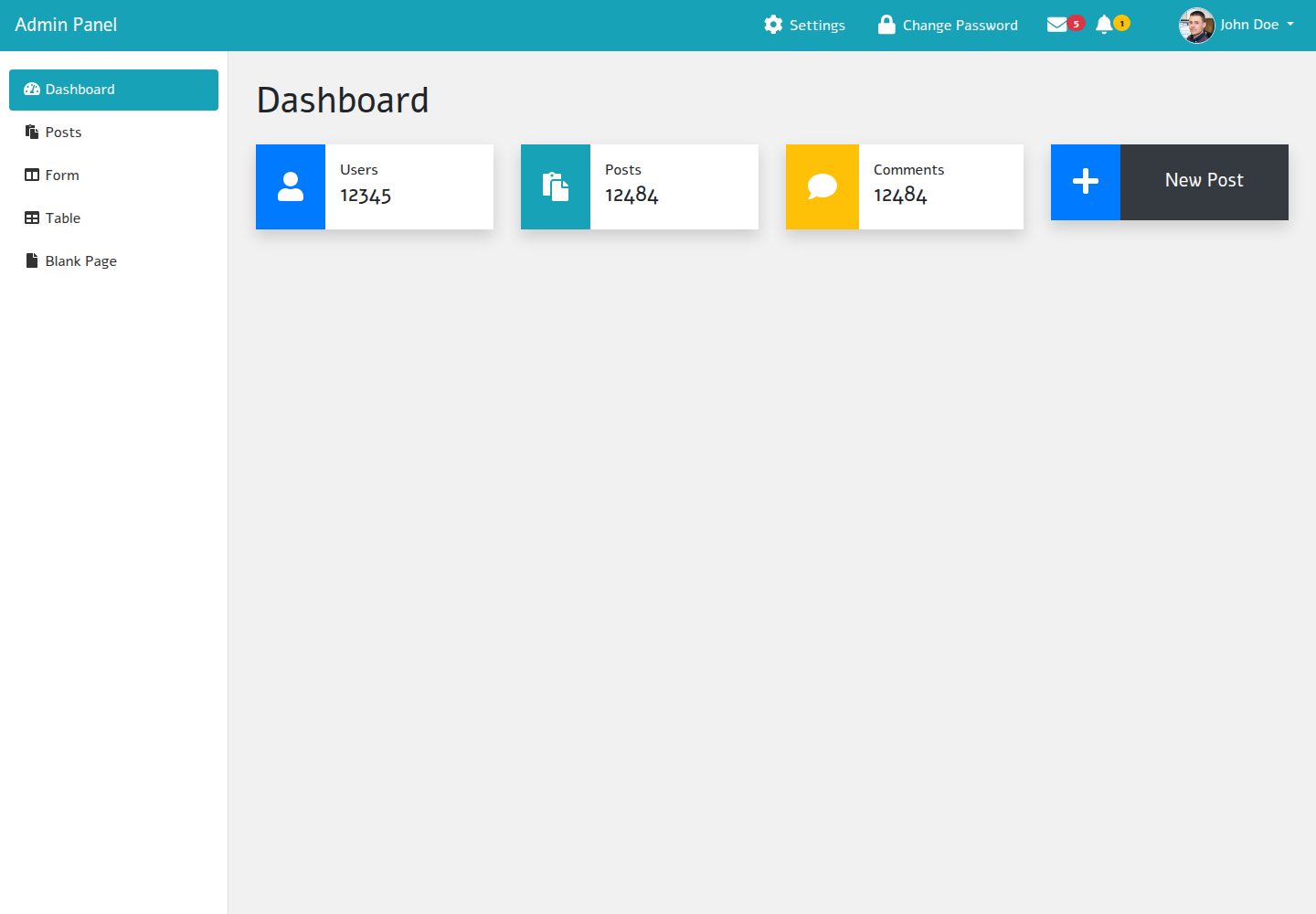Open the Table sidebar label
Viewport: 1316px width, 914px height.
63,218
